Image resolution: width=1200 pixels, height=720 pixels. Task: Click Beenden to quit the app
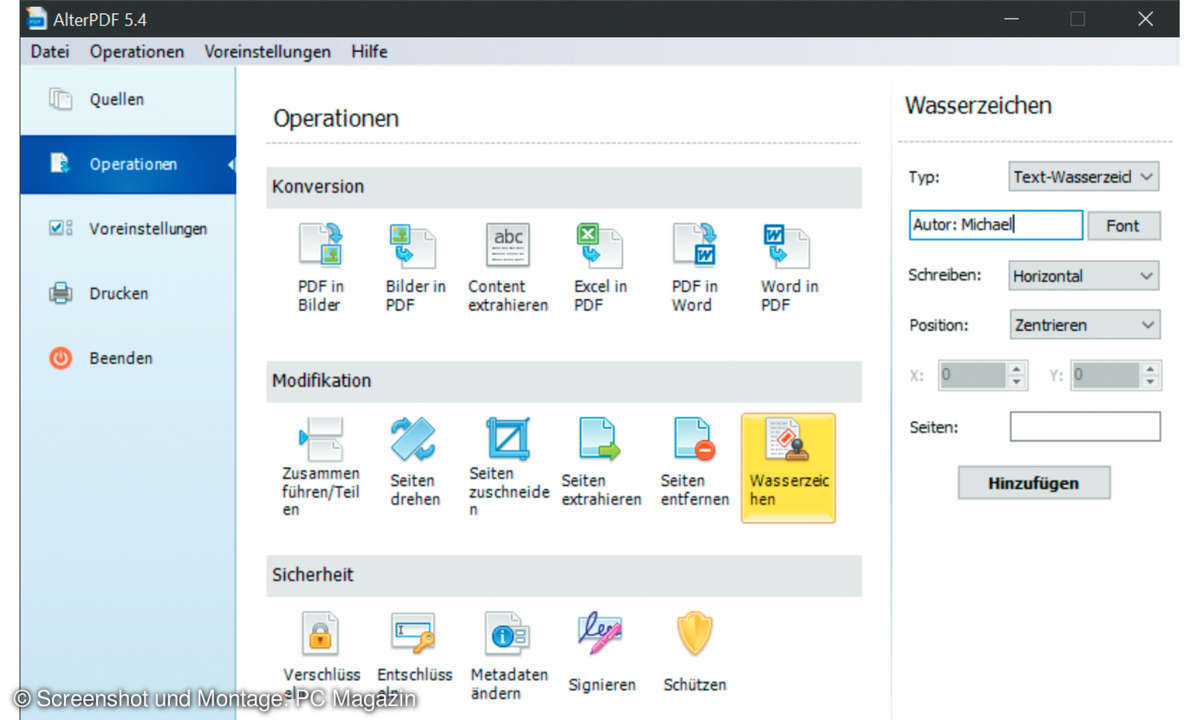click(128, 358)
